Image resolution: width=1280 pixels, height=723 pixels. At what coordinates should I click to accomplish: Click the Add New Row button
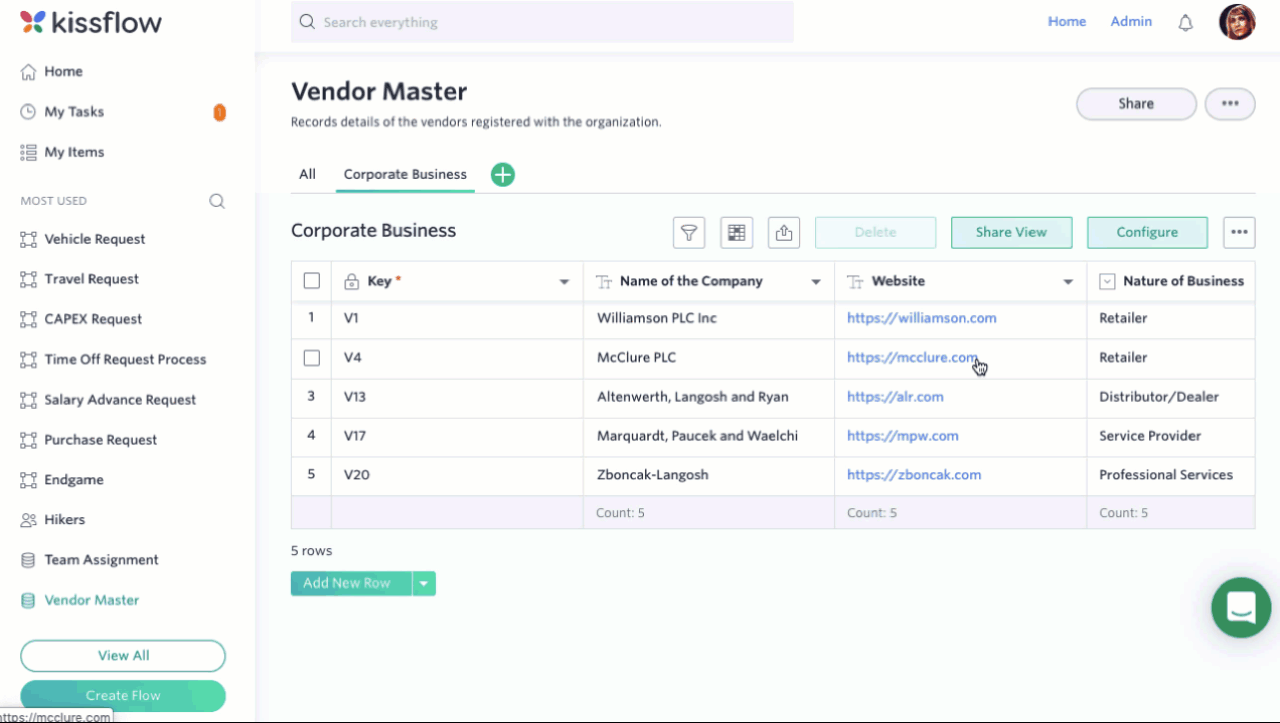coord(351,583)
